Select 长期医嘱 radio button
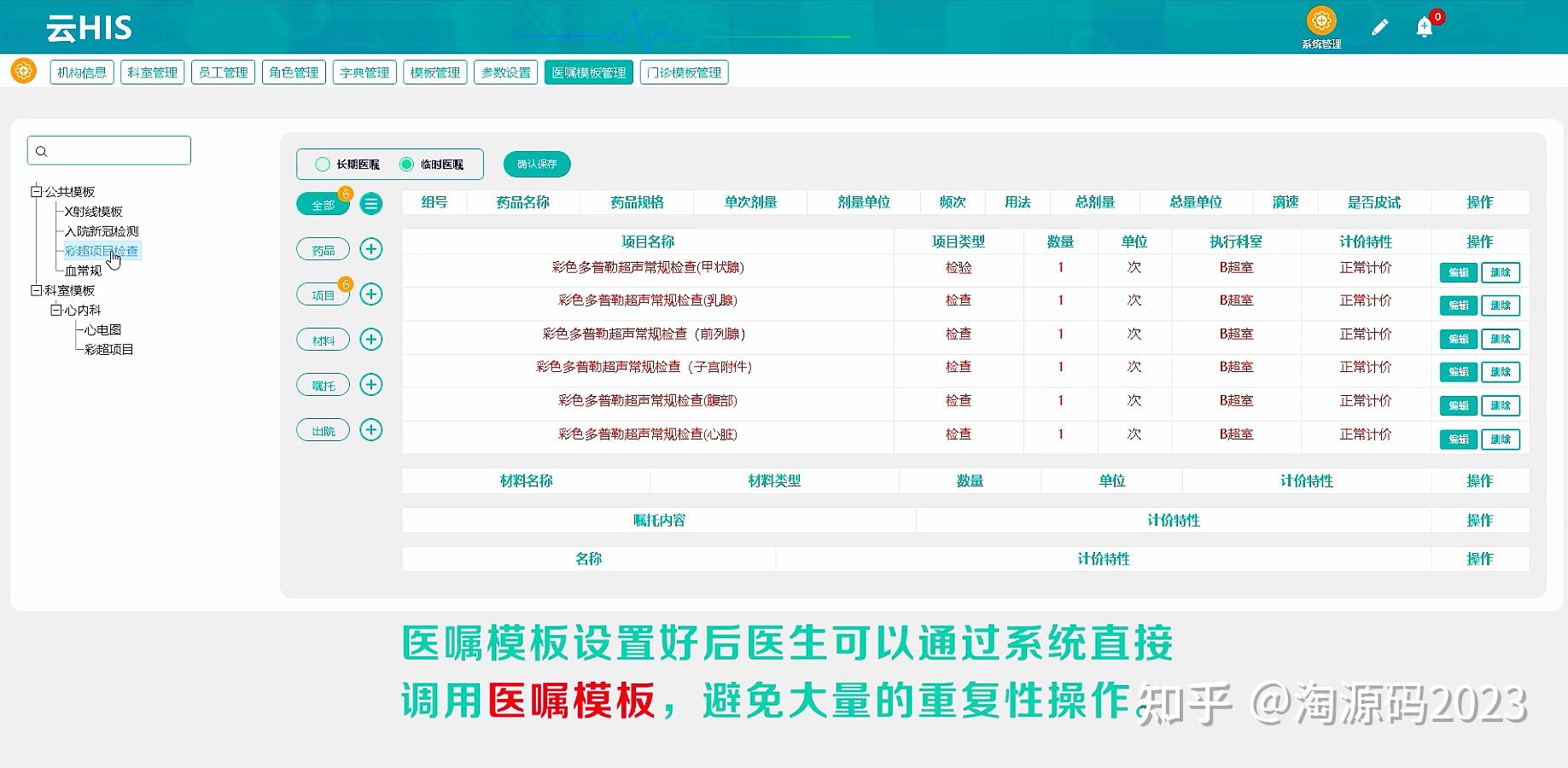This screenshot has height=768, width=1568. 323,164
